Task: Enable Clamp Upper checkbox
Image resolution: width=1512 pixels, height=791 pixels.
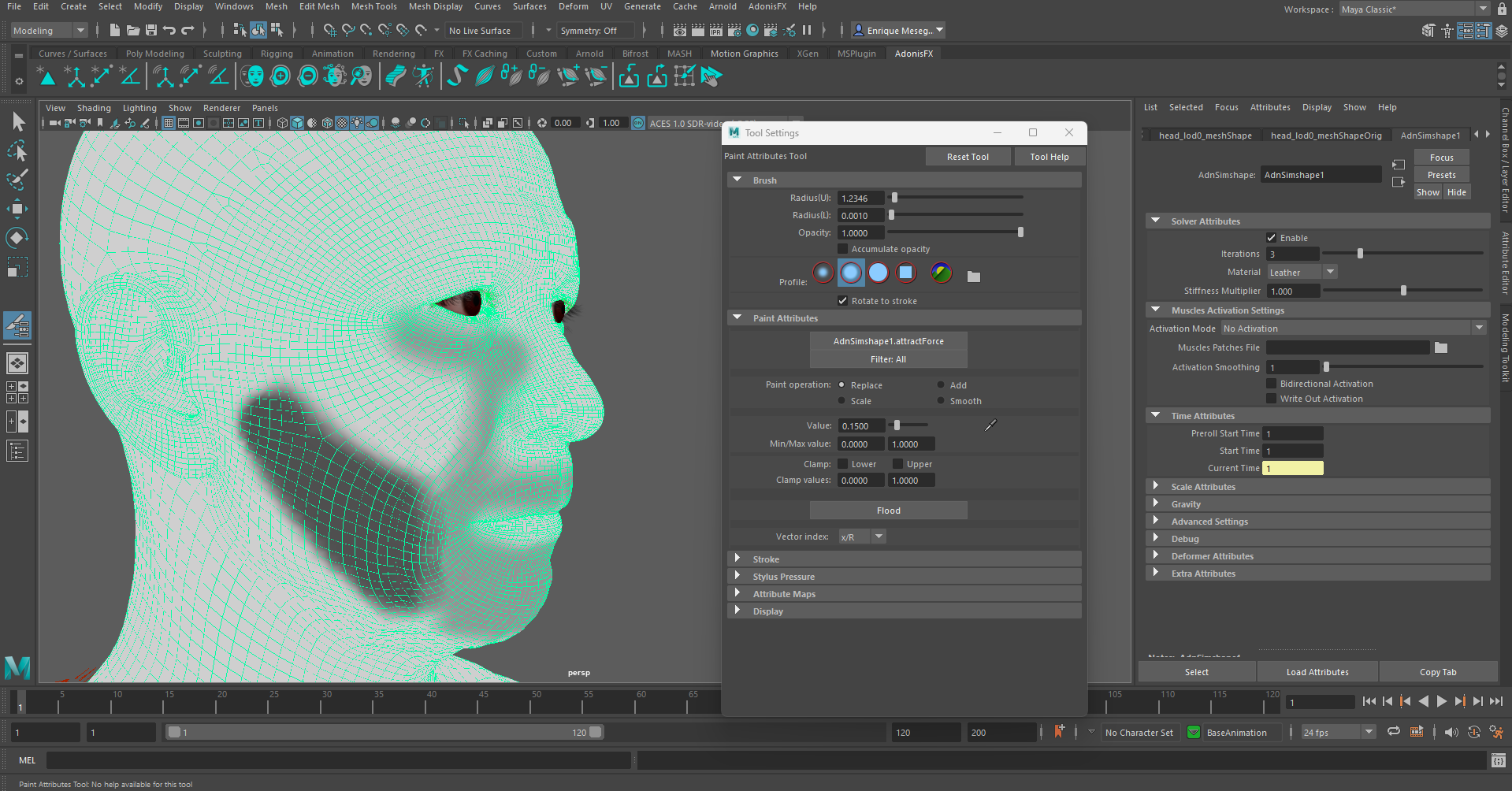Action: (x=897, y=464)
